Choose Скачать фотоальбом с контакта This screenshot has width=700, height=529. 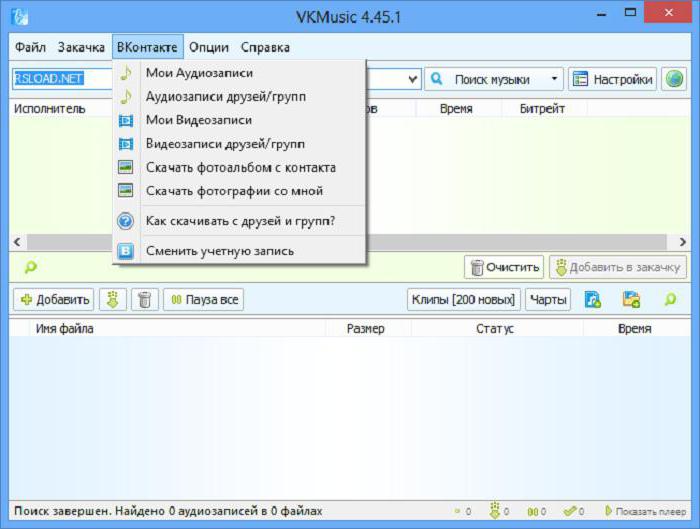tap(239, 167)
